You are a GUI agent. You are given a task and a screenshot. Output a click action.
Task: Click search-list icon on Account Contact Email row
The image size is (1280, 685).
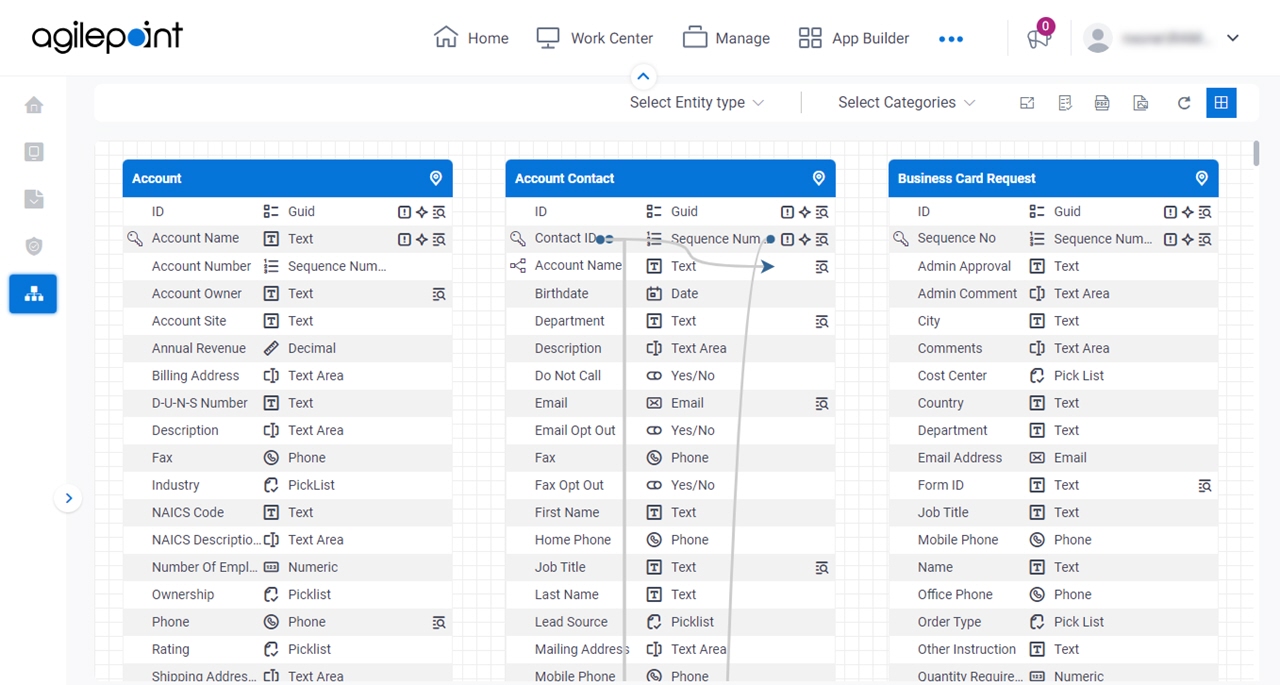tap(822, 403)
